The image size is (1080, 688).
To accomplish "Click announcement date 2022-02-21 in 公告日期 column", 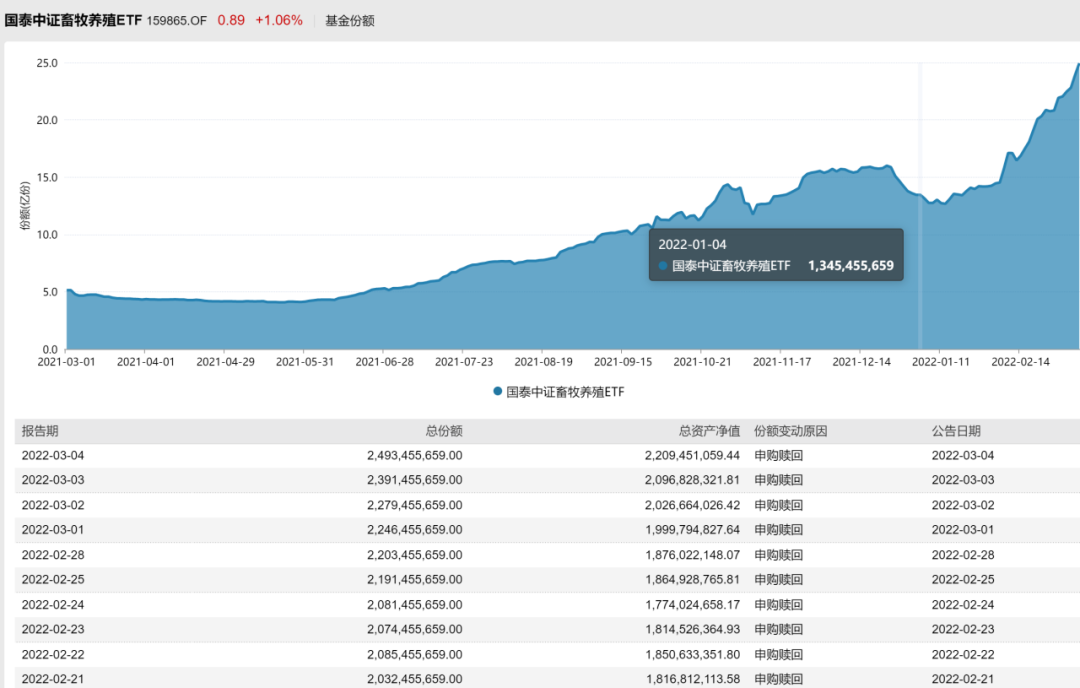I will point(963,679).
